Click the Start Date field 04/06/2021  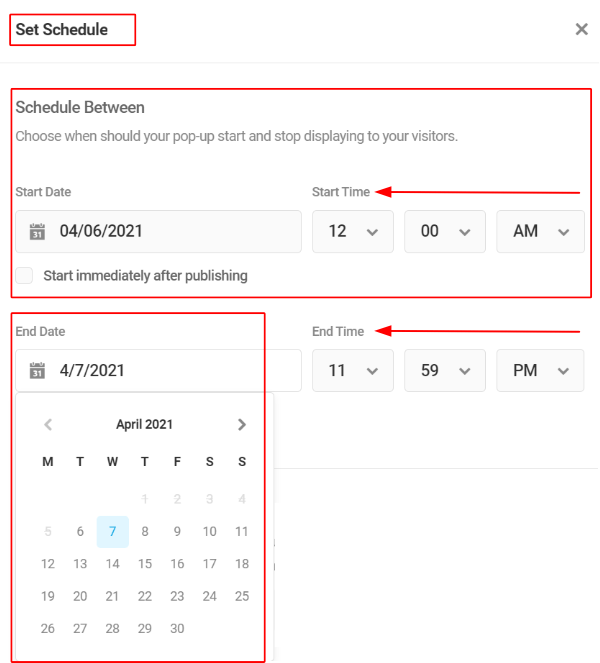(x=159, y=231)
